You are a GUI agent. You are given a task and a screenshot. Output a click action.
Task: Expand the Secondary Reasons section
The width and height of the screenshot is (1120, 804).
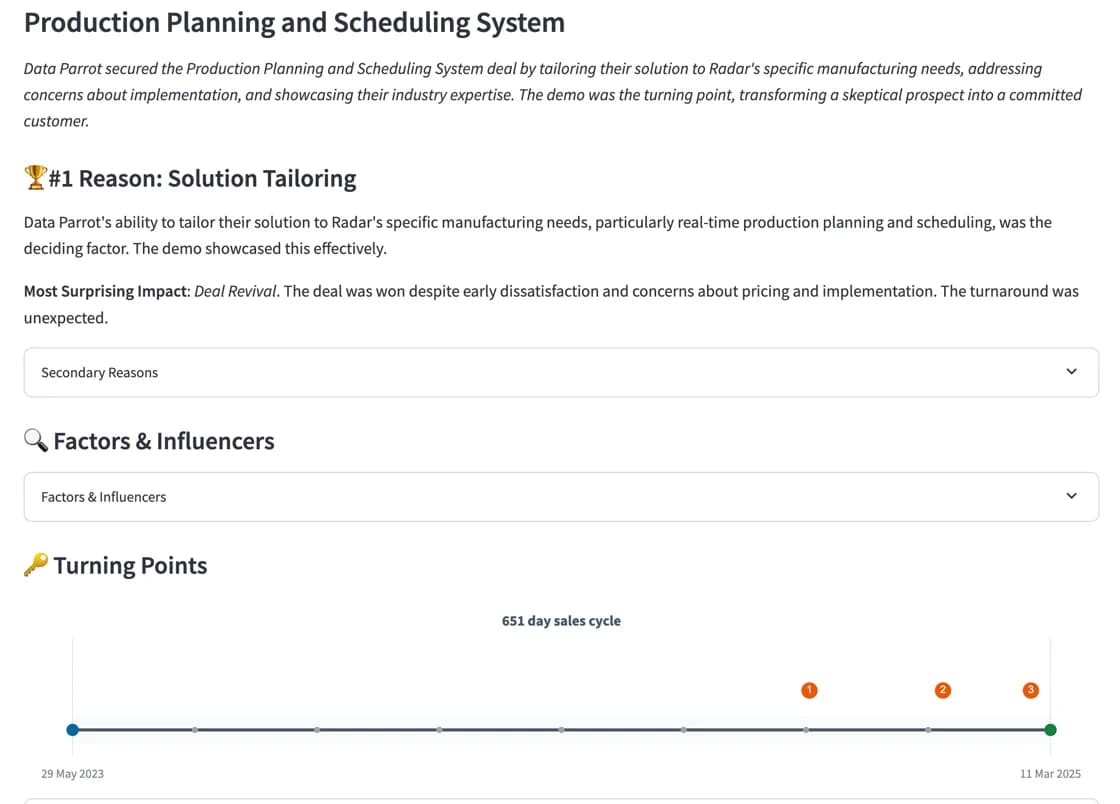tap(560, 372)
